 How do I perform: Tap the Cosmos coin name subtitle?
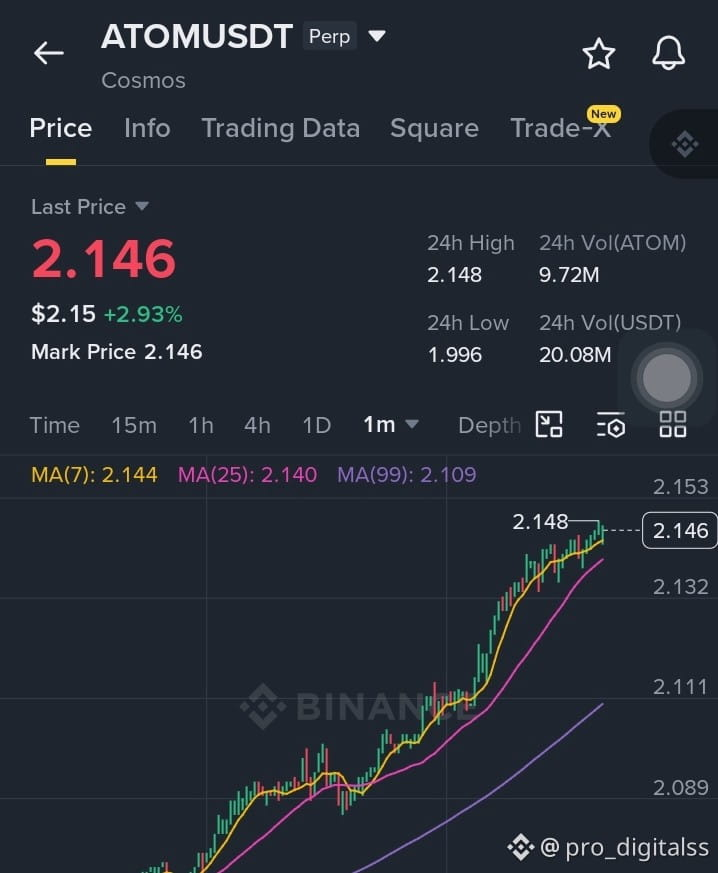click(144, 81)
